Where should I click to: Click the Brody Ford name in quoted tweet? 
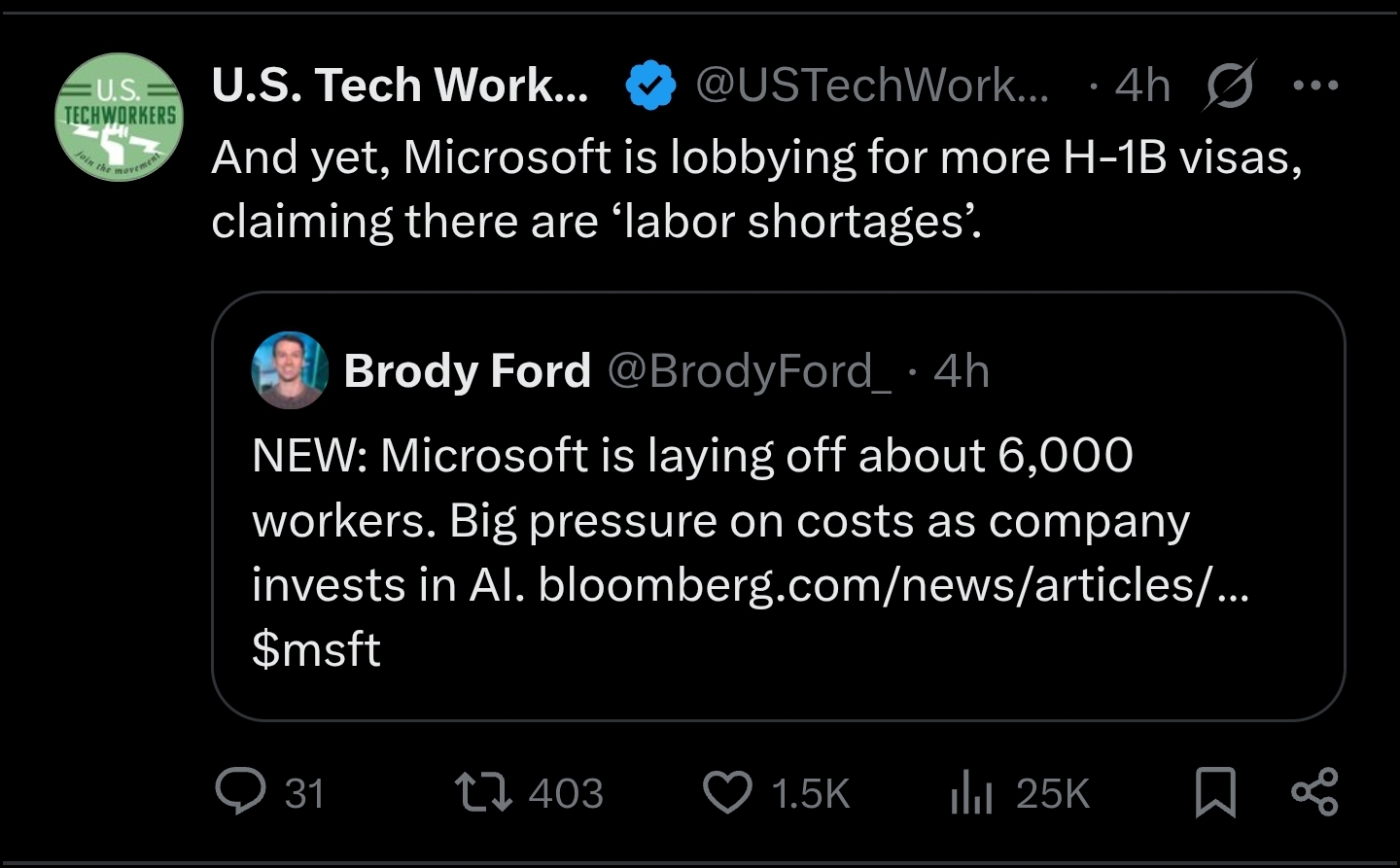467,370
